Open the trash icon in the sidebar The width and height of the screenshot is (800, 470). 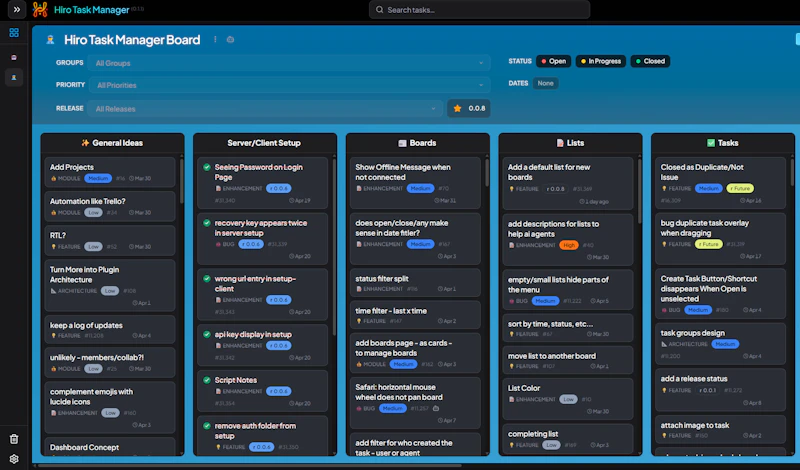coord(14,438)
